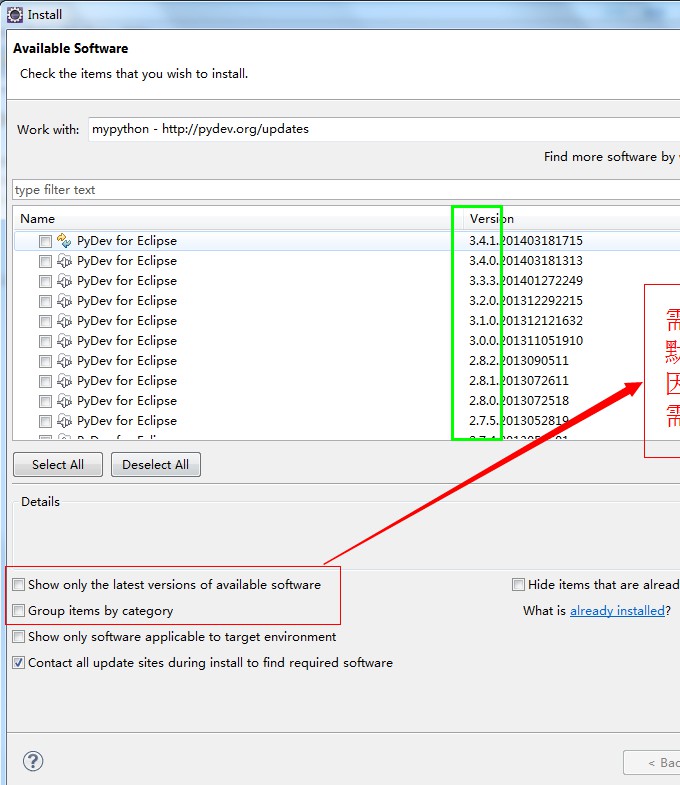Check the PyDev for Eclipse 3.2.0 checkbox
Image resolution: width=680 pixels, height=785 pixels.
tap(45, 301)
